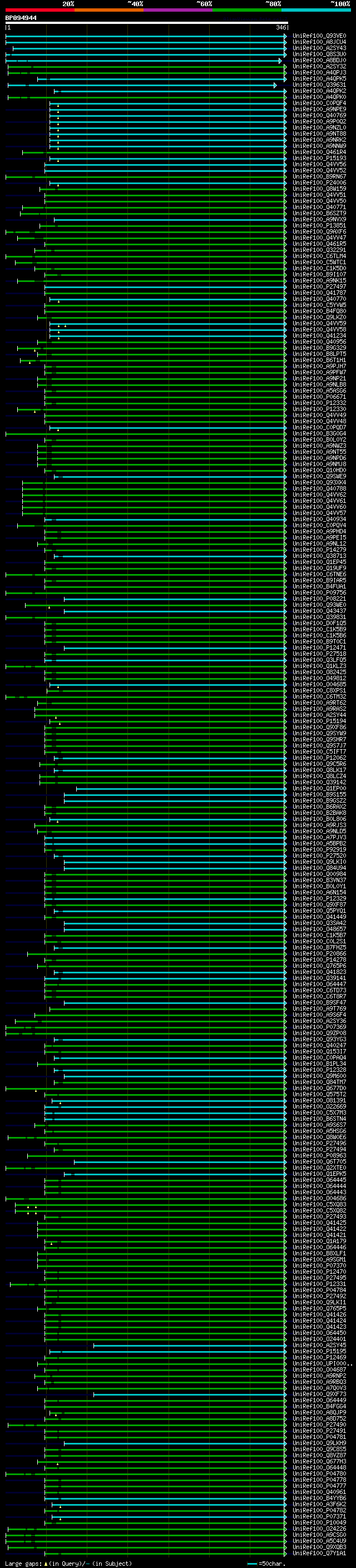Click label UniRef100_C0PQF4

pos(319,103)
